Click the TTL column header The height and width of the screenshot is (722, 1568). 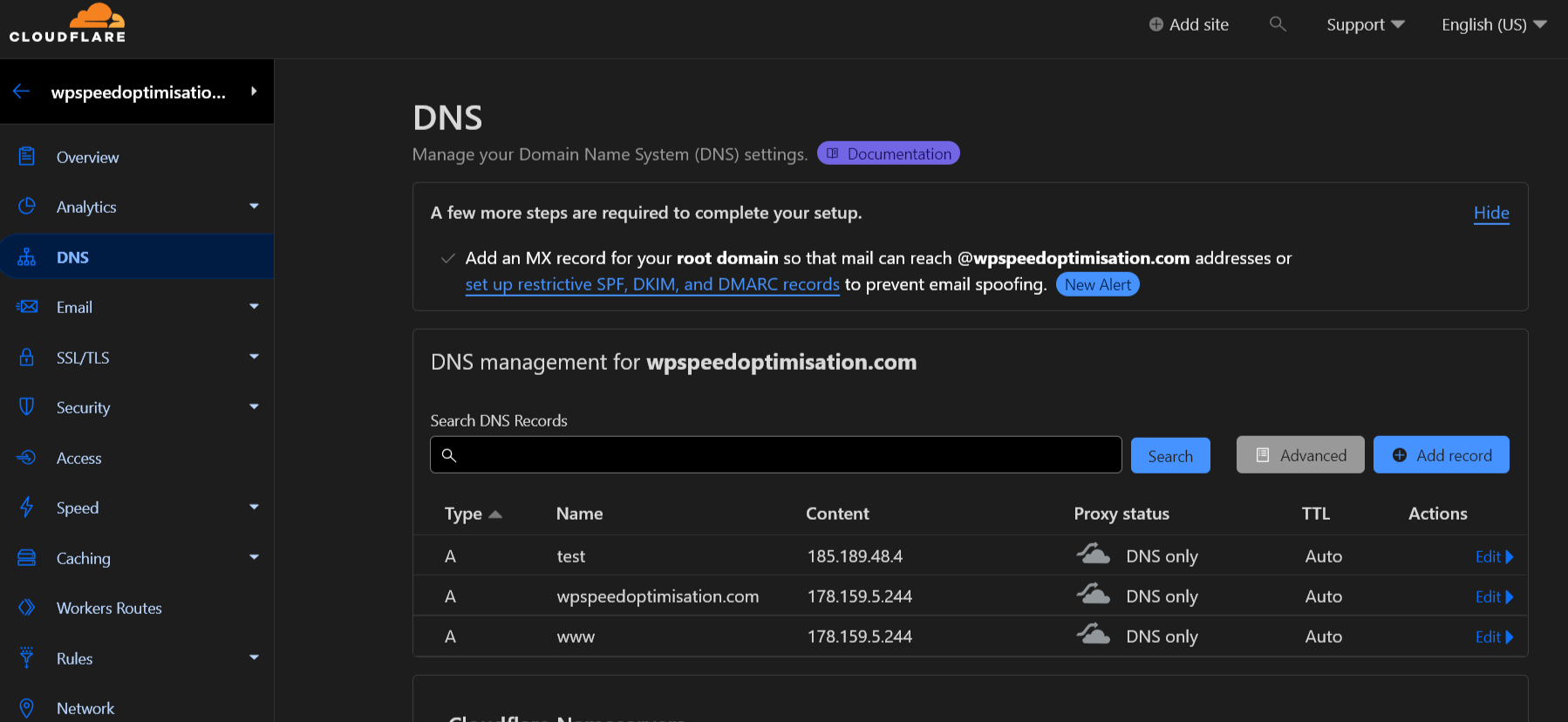[1316, 514]
